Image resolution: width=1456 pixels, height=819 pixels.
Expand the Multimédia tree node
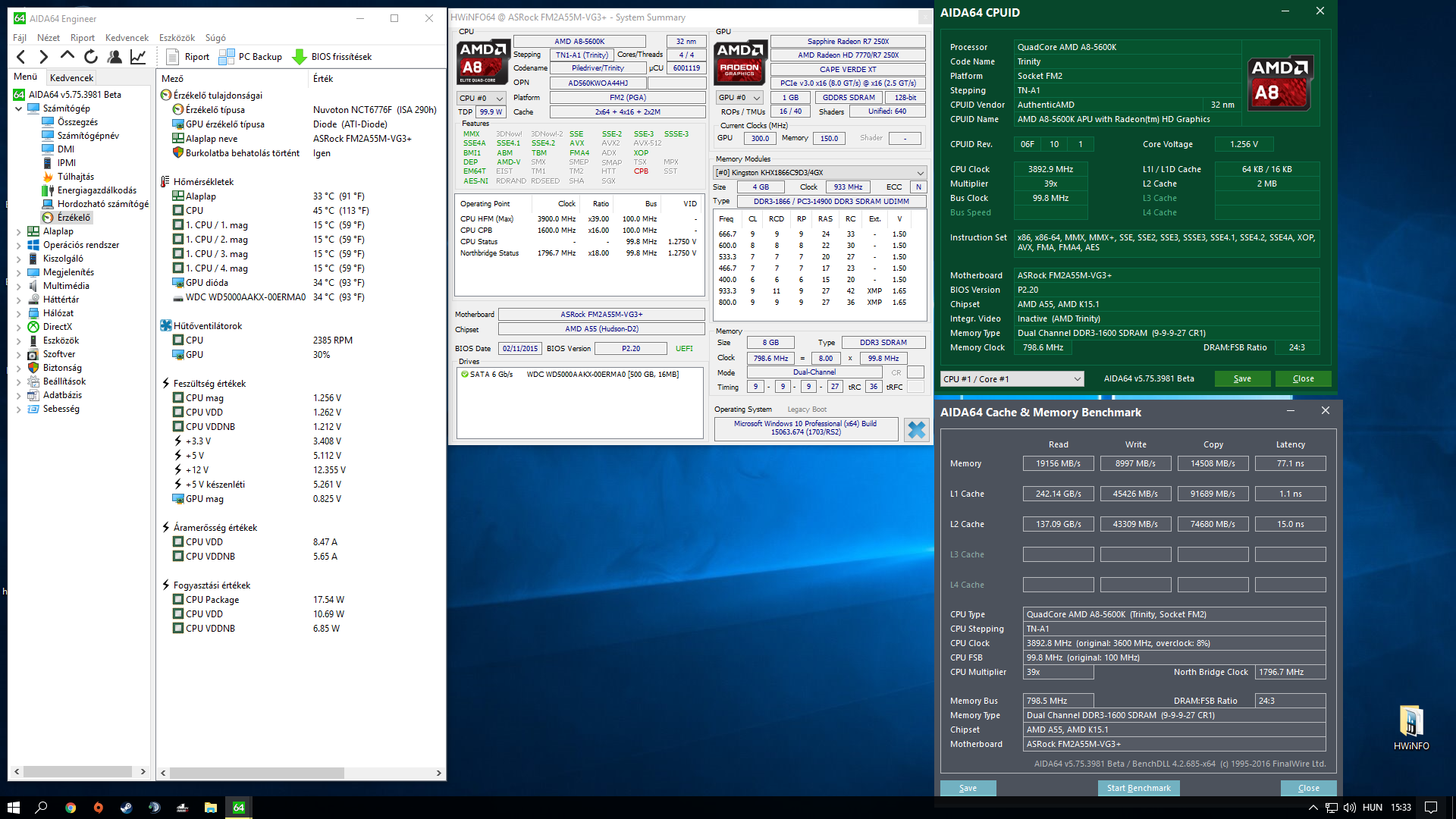pyautogui.click(x=19, y=286)
